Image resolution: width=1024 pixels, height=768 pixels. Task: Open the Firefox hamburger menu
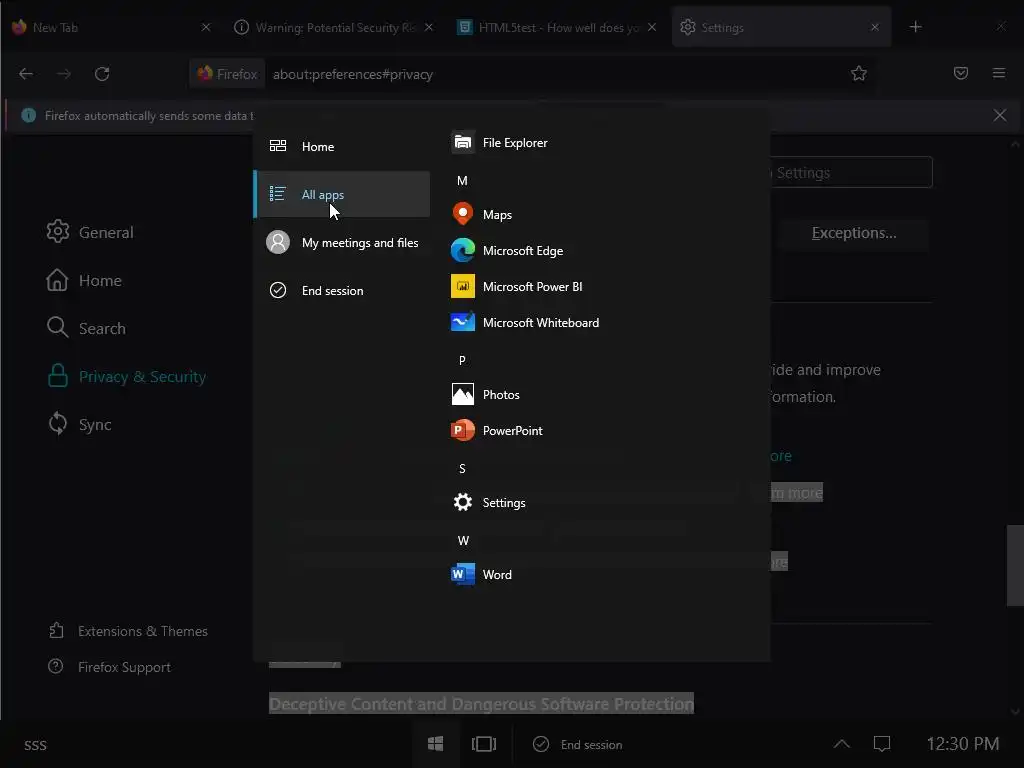(x=999, y=73)
